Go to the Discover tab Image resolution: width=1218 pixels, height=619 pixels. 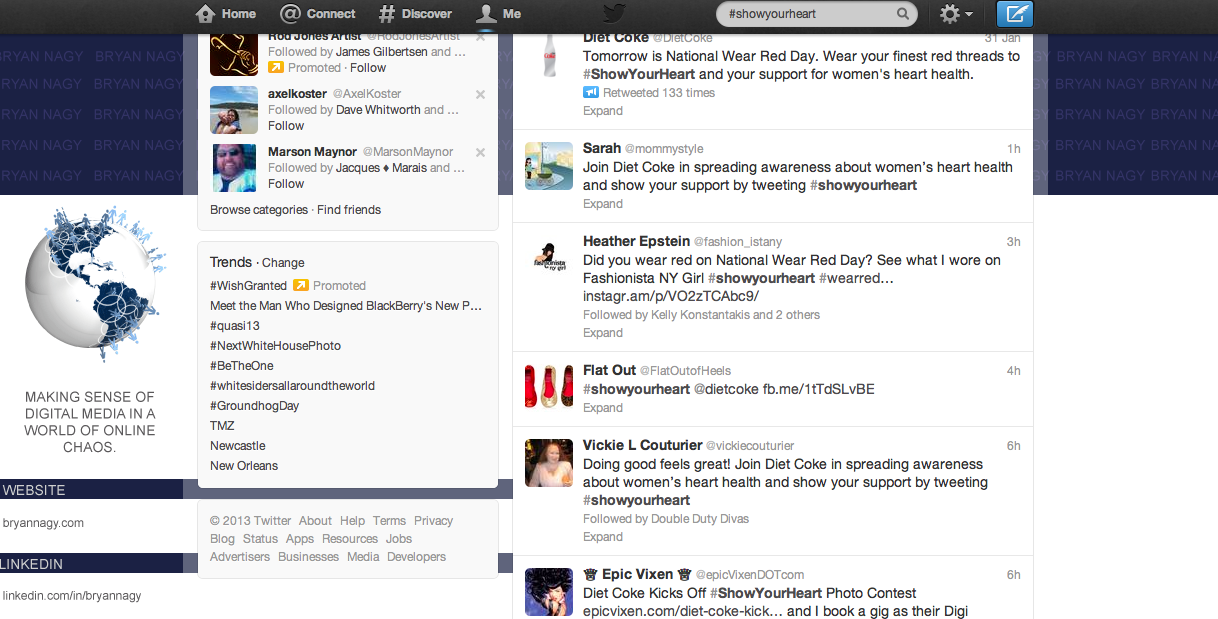[x=416, y=14]
